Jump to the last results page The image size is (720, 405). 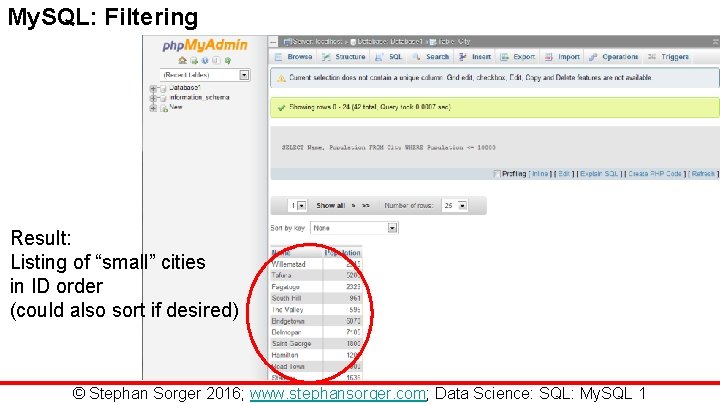366,206
